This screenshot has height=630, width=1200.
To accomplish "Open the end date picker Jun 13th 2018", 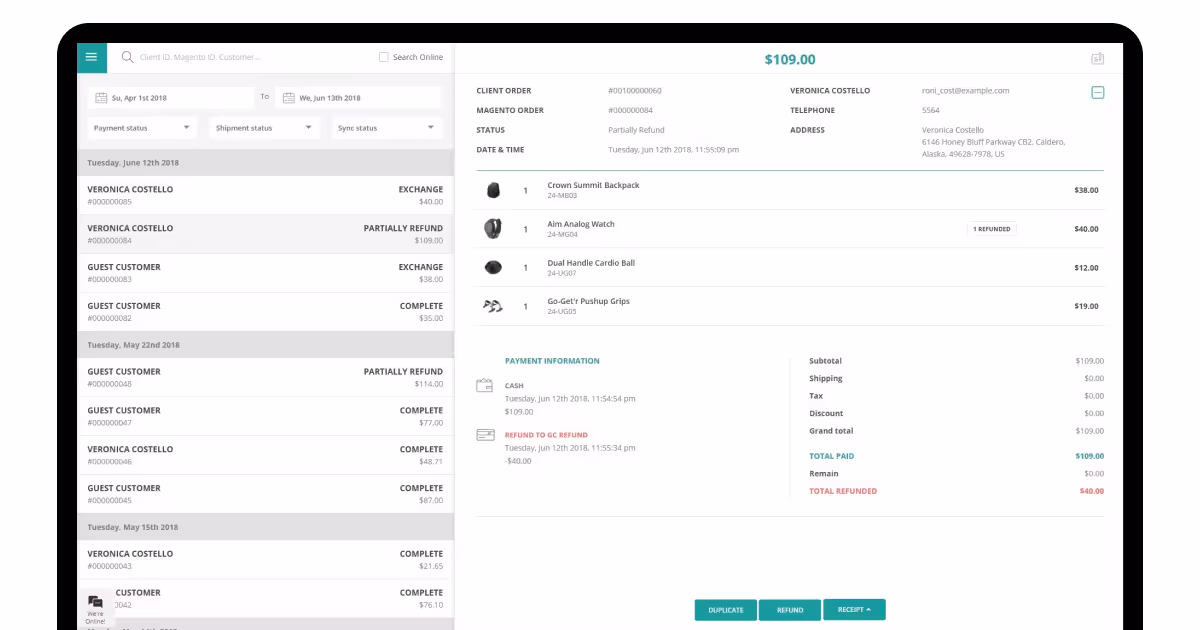I will pos(358,98).
